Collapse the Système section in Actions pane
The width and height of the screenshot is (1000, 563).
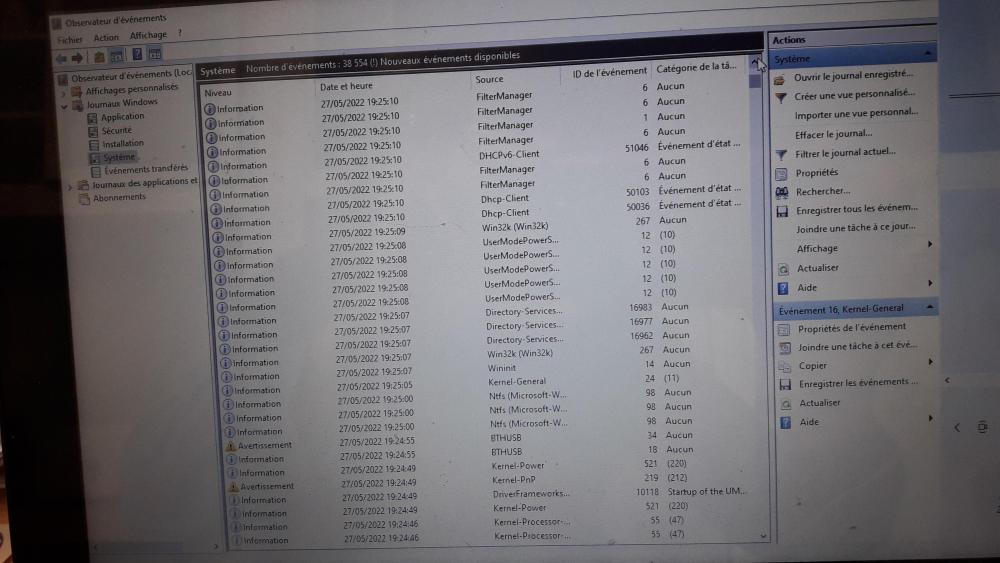927,53
